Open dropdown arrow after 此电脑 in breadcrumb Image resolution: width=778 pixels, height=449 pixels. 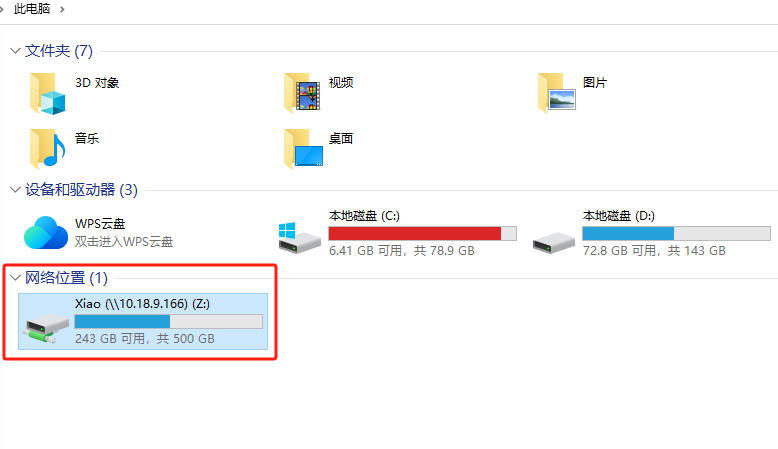coord(62,9)
